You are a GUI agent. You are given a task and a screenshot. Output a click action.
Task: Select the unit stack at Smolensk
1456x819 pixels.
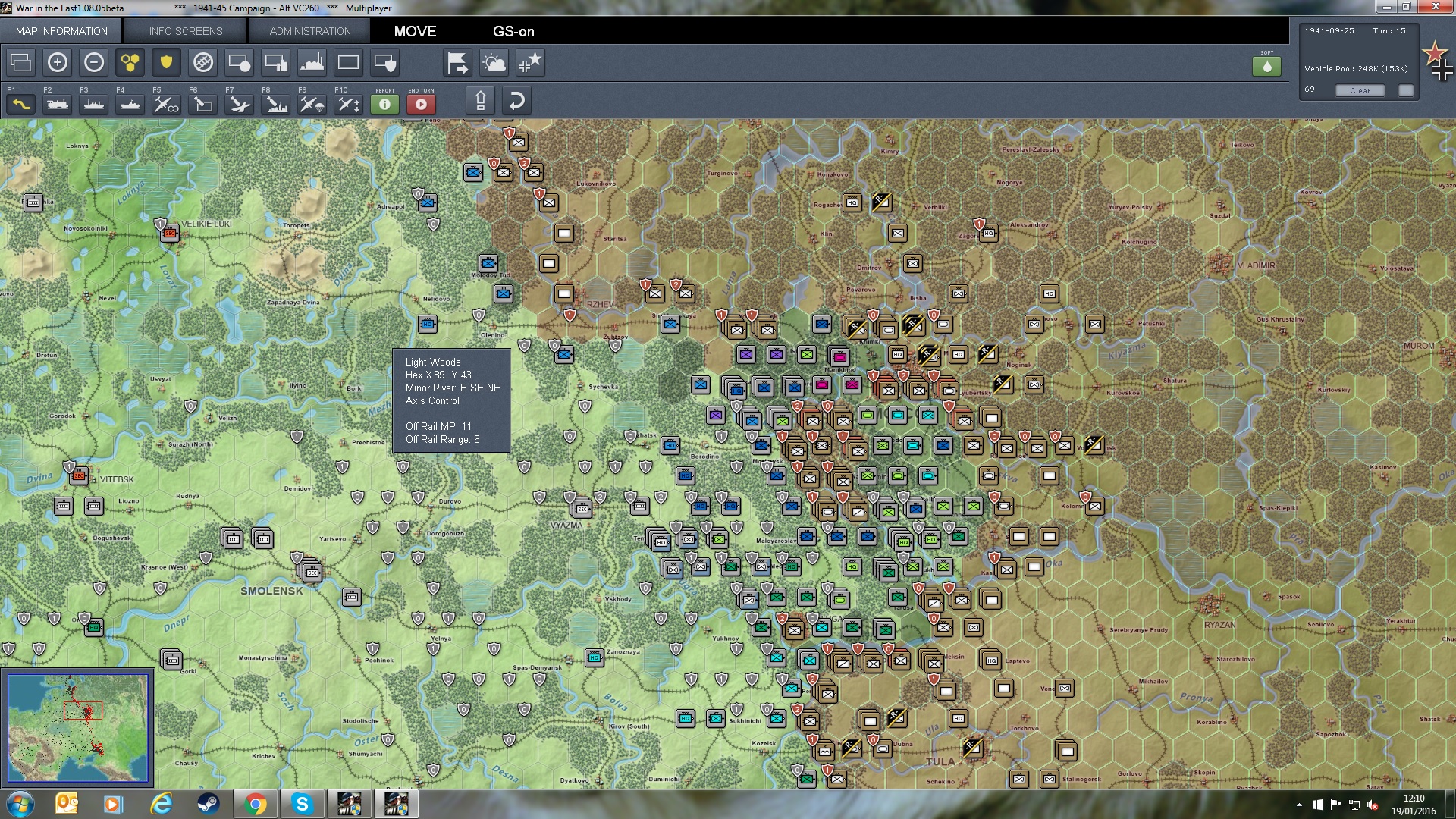(x=310, y=570)
